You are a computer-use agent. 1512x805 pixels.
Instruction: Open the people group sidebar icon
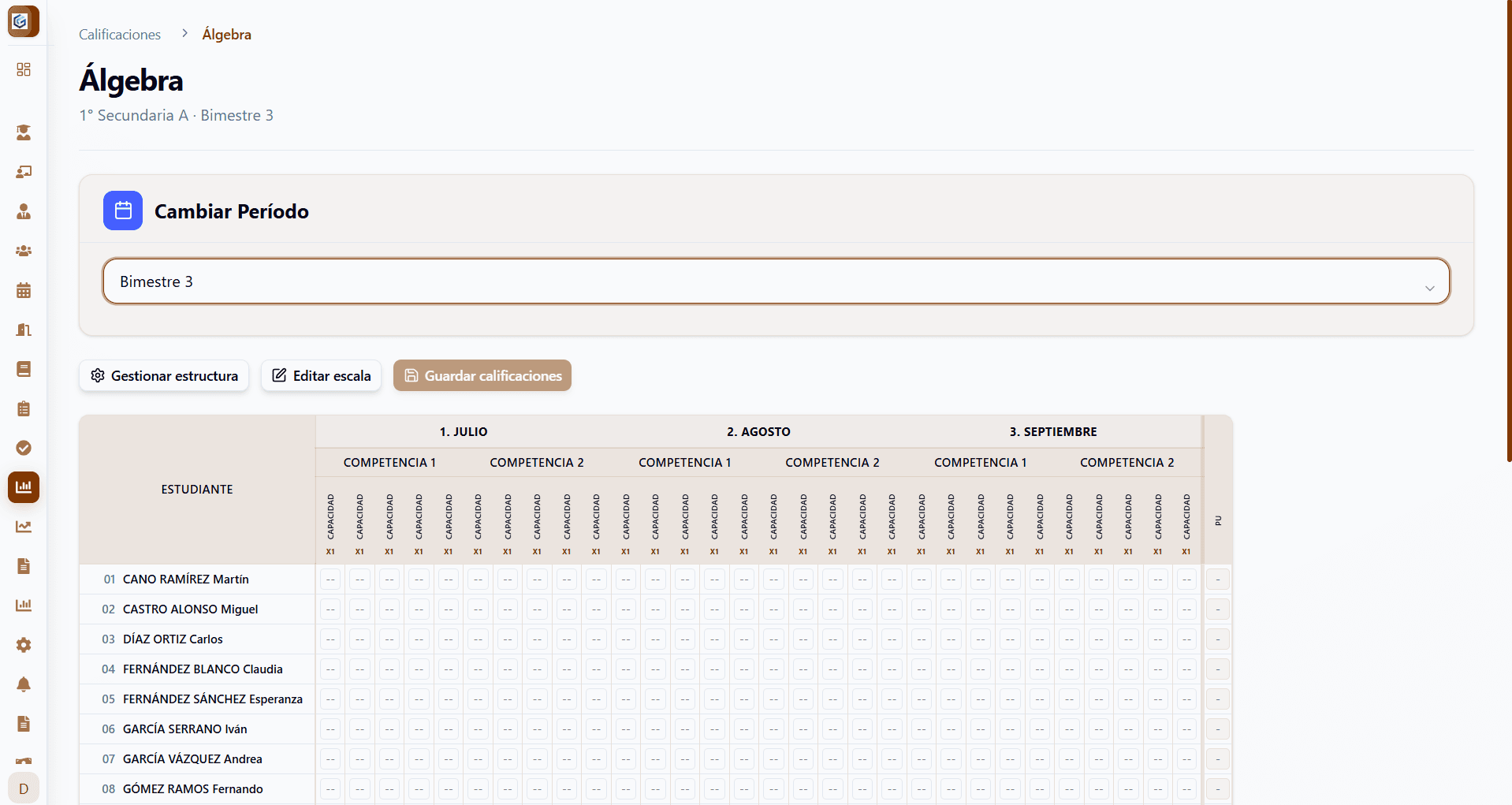coord(24,251)
